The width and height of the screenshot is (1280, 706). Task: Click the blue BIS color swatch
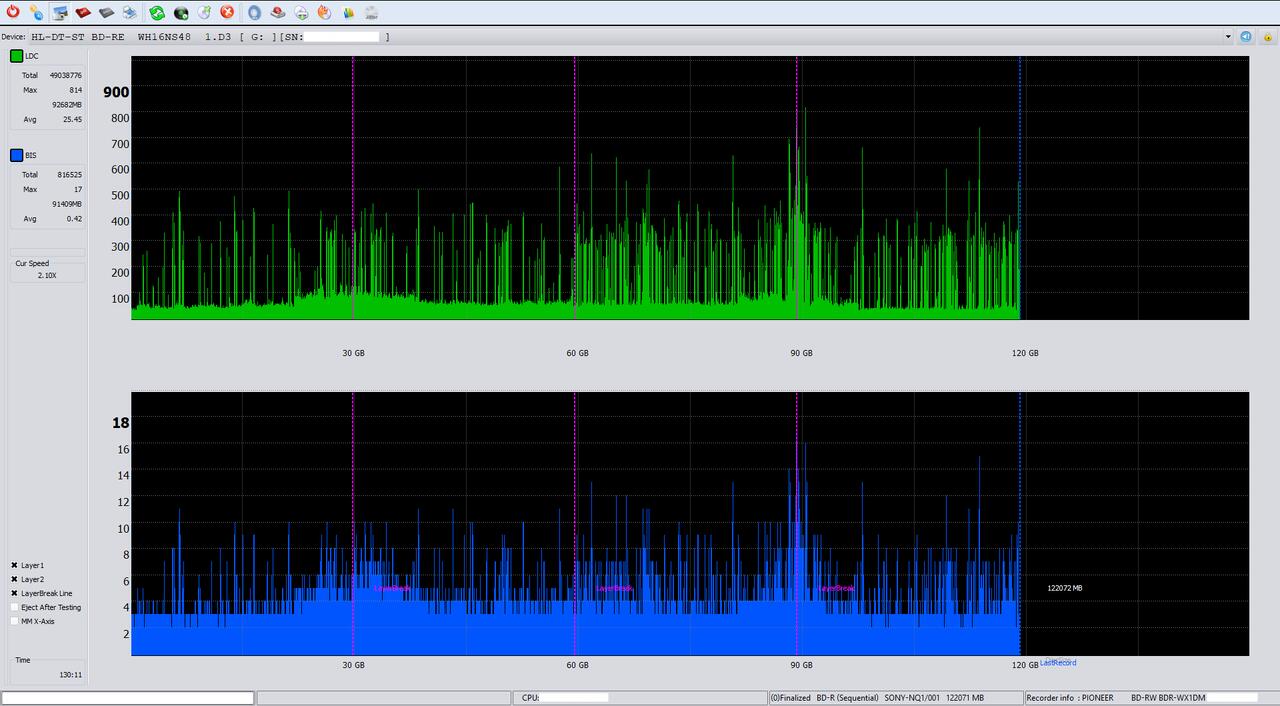tap(17, 155)
